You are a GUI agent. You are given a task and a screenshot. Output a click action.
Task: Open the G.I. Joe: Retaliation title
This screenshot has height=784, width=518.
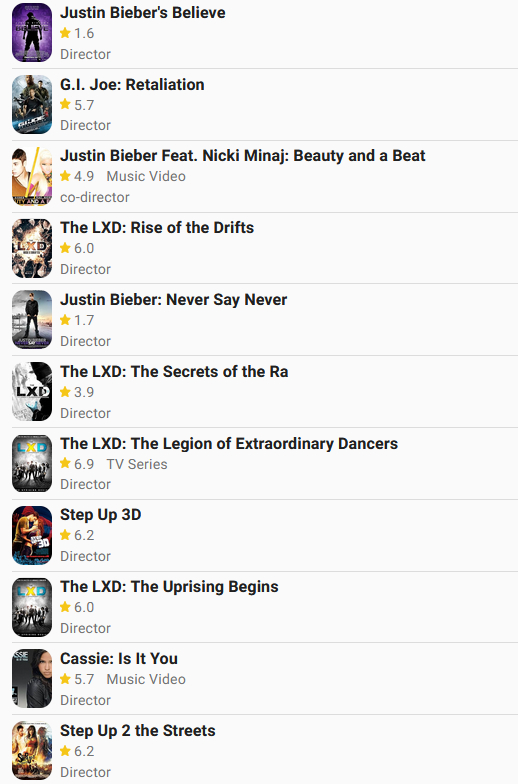(132, 84)
